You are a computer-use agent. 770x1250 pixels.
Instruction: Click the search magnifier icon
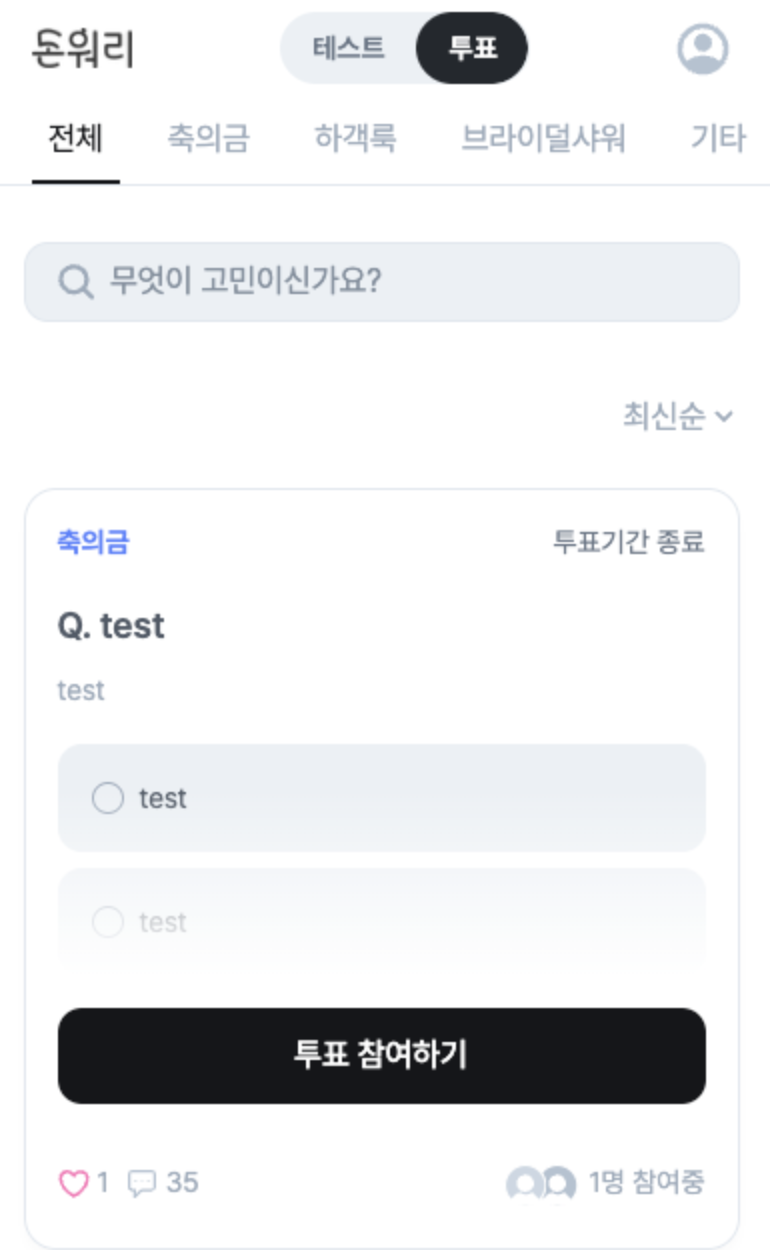click(75, 281)
